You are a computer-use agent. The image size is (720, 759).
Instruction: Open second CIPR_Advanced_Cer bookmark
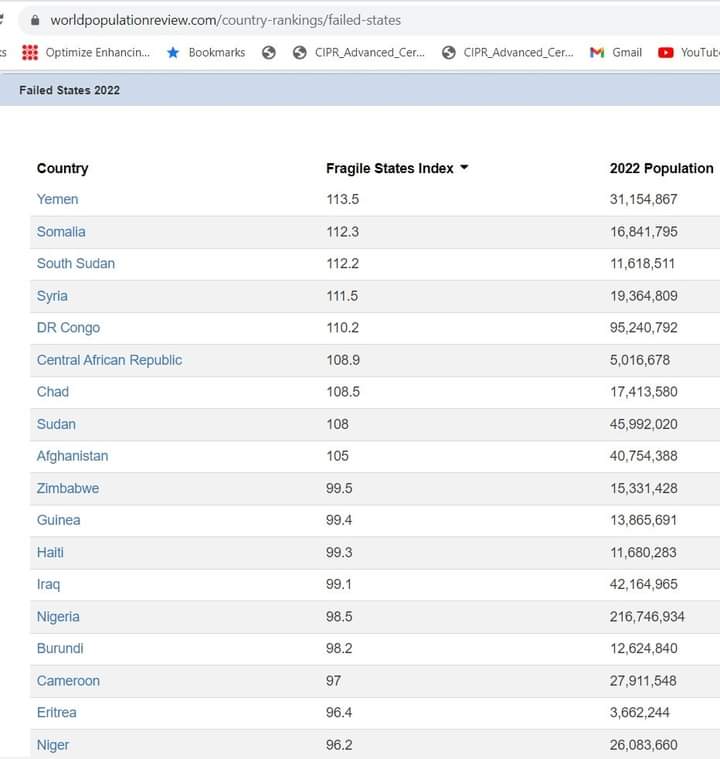pos(508,52)
